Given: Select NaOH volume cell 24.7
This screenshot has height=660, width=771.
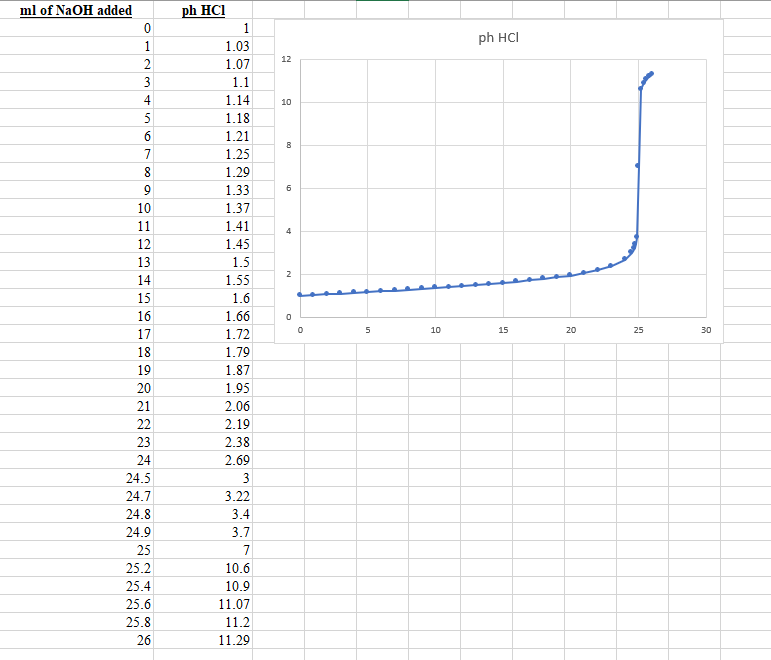Looking at the screenshot, I should click(x=76, y=496).
